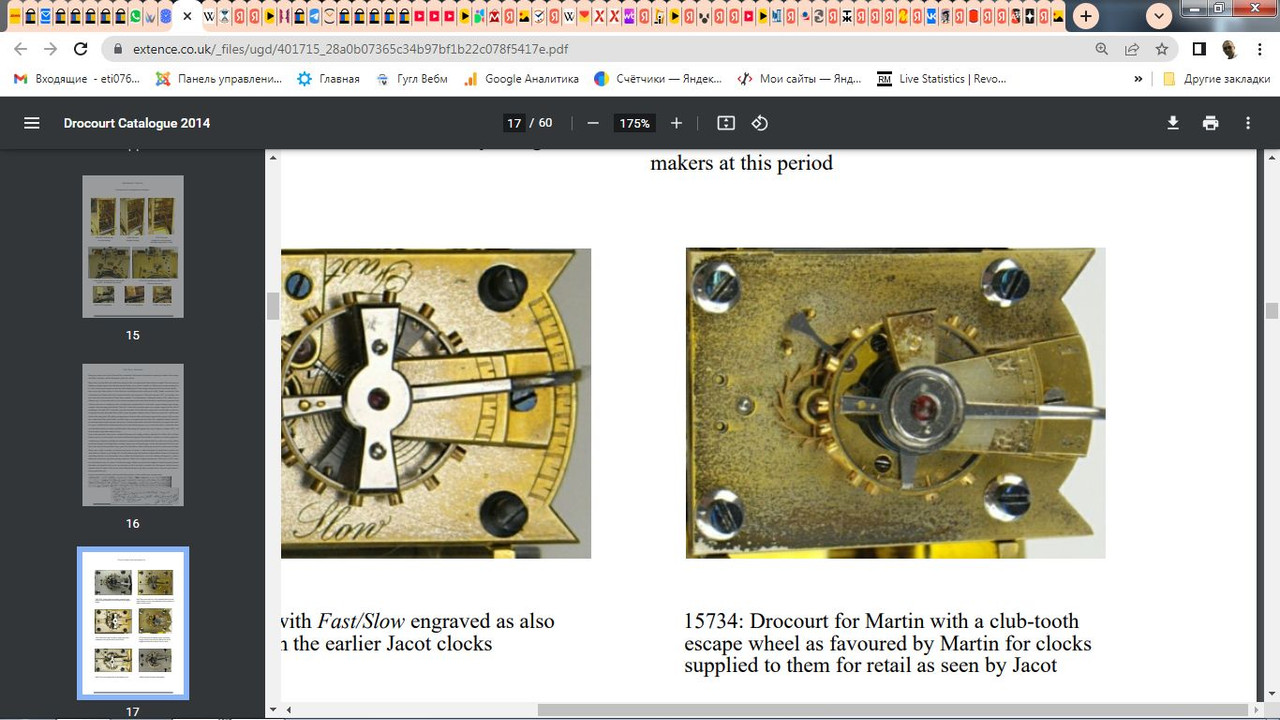This screenshot has width=1280, height=720.
Task: Open Гугл Вебм bookmark
Action: [411, 79]
